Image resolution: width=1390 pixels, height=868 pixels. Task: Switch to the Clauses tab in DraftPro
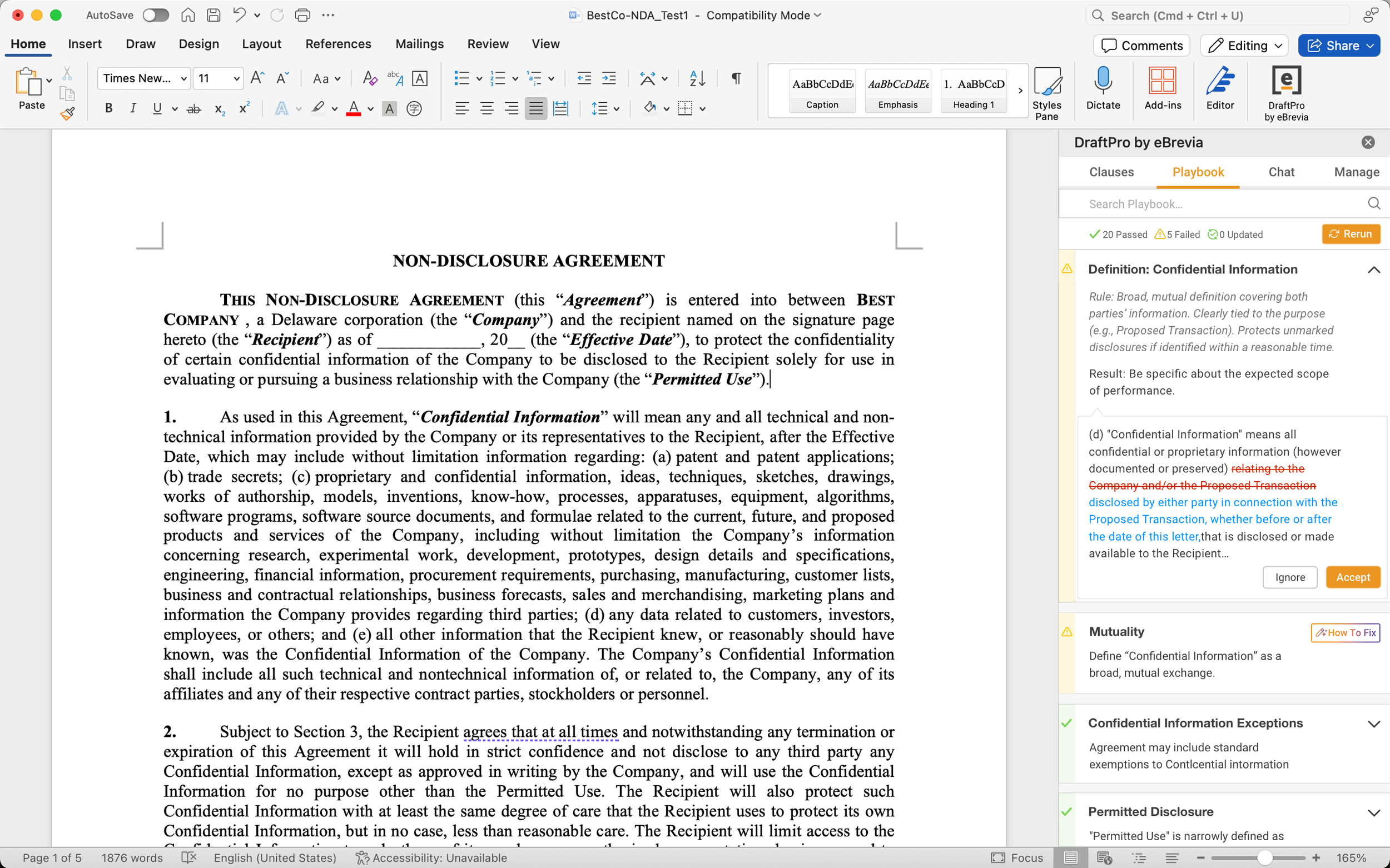1111,172
